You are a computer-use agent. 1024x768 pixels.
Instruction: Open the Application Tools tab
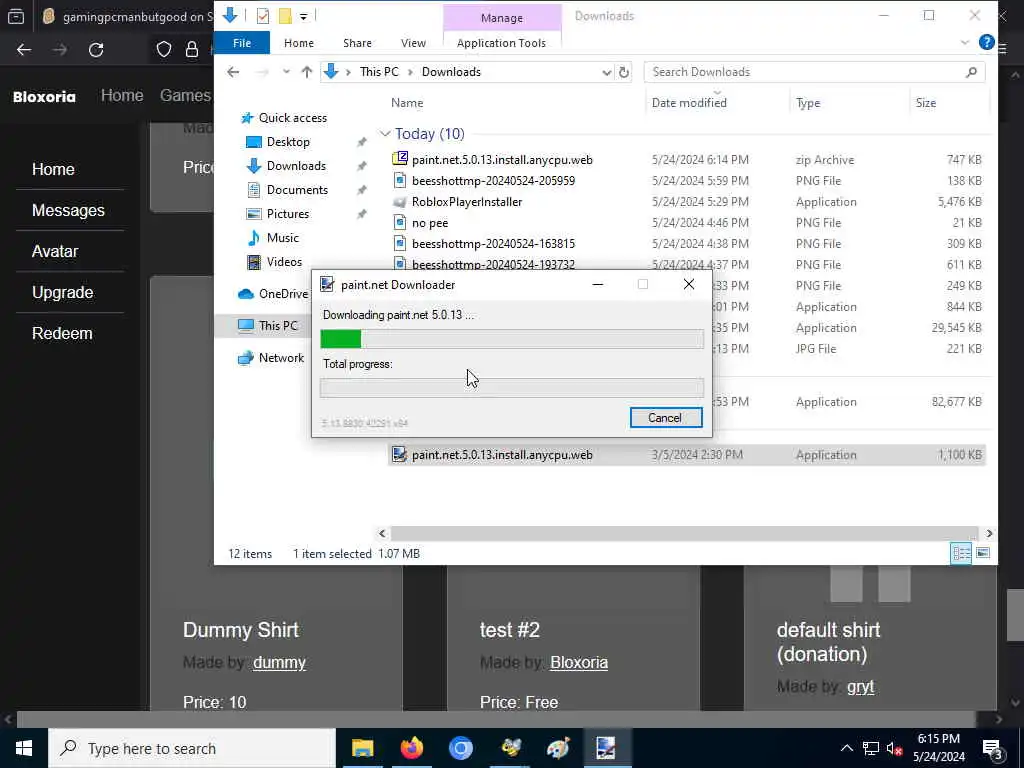pyautogui.click(x=501, y=43)
